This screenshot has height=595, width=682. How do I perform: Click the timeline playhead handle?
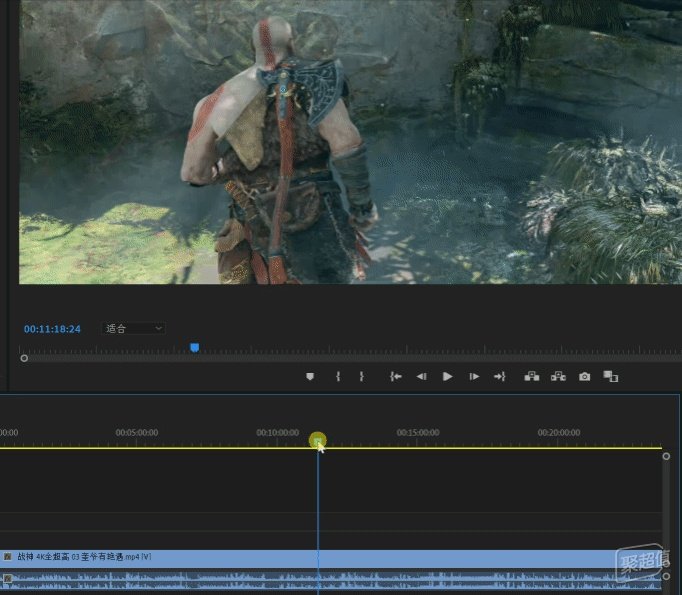click(x=318, y=441)
